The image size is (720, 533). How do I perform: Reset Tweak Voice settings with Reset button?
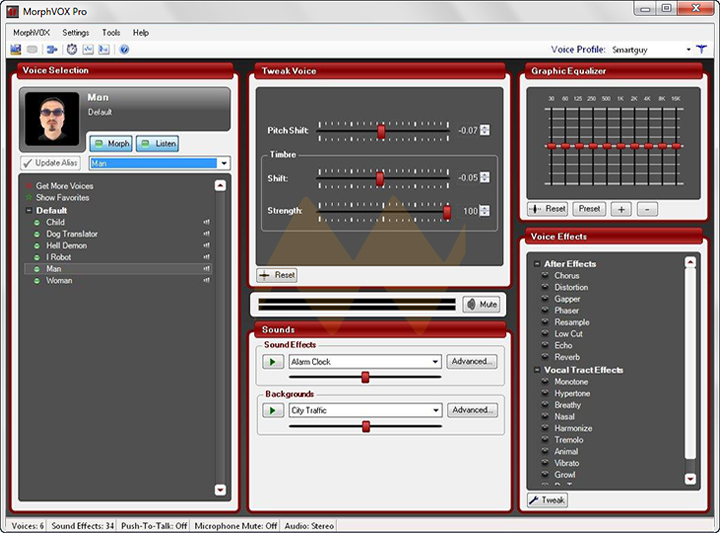tap(277, 275)
